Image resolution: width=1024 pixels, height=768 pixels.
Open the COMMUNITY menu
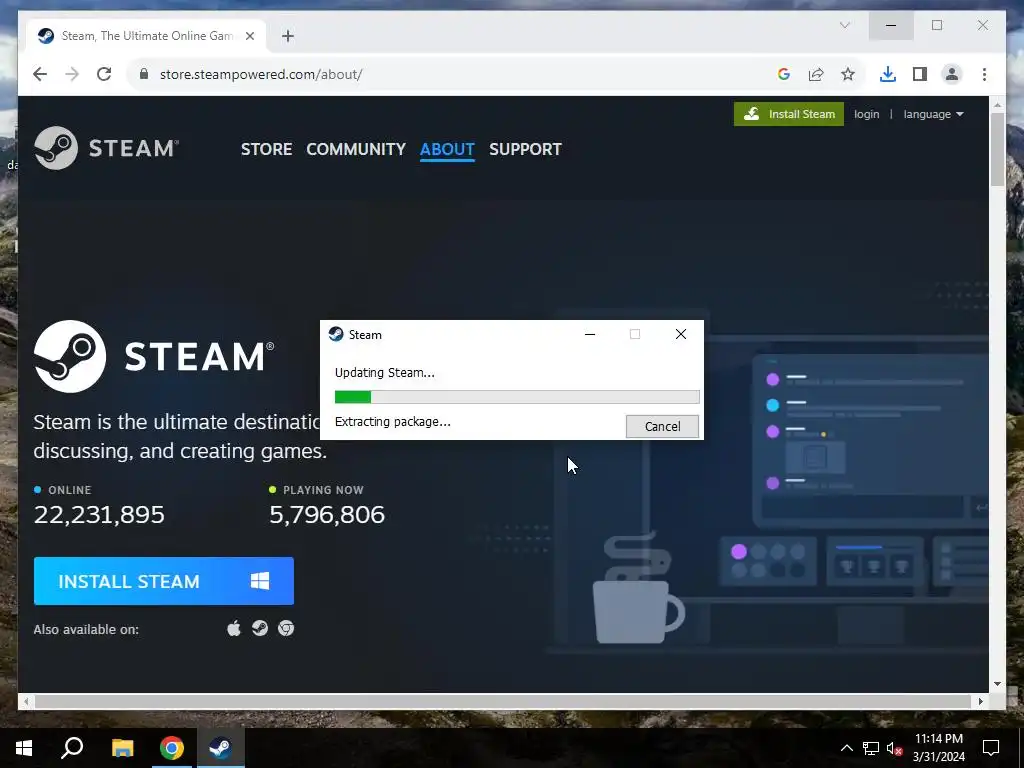(356, 150)
